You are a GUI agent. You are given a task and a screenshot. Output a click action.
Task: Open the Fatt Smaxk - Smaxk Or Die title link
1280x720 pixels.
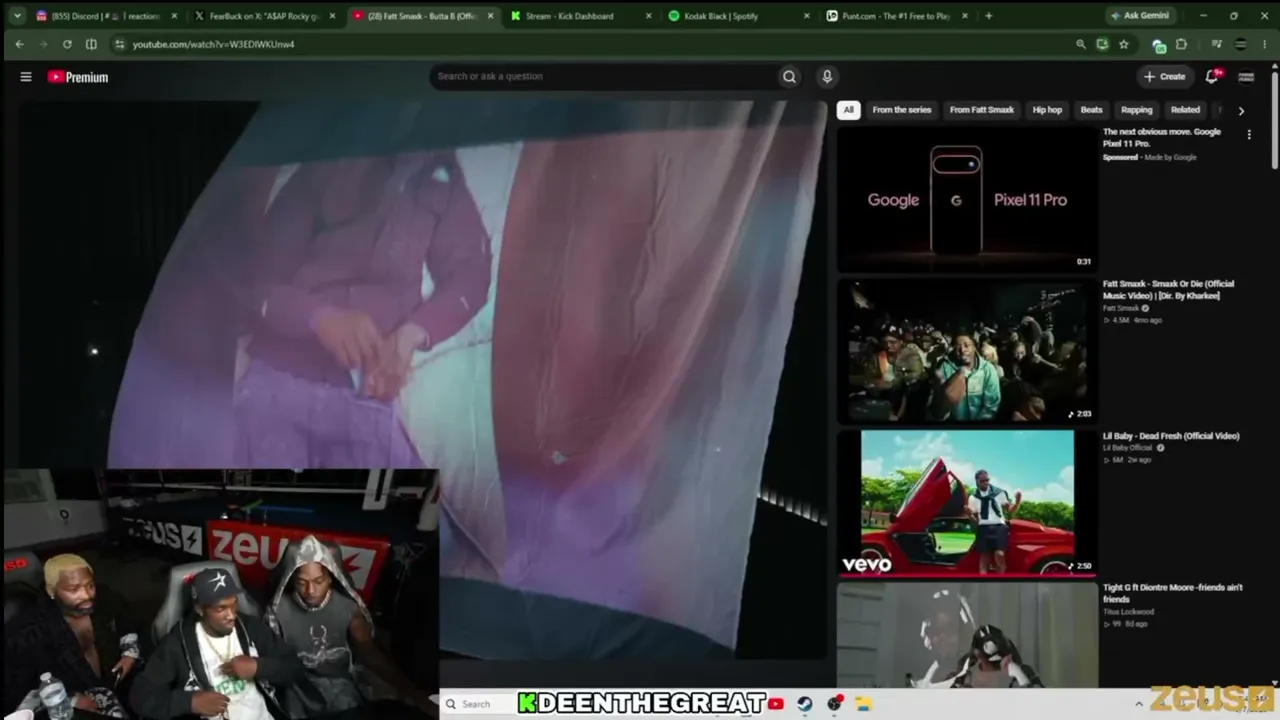1168,290
